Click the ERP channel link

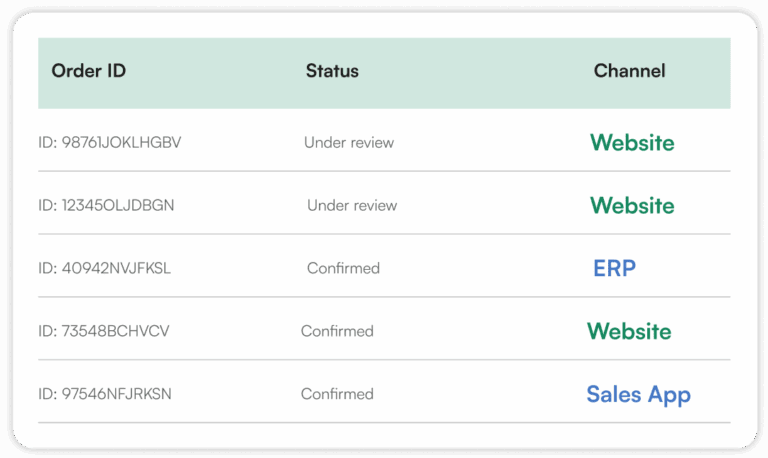[614, 269]
